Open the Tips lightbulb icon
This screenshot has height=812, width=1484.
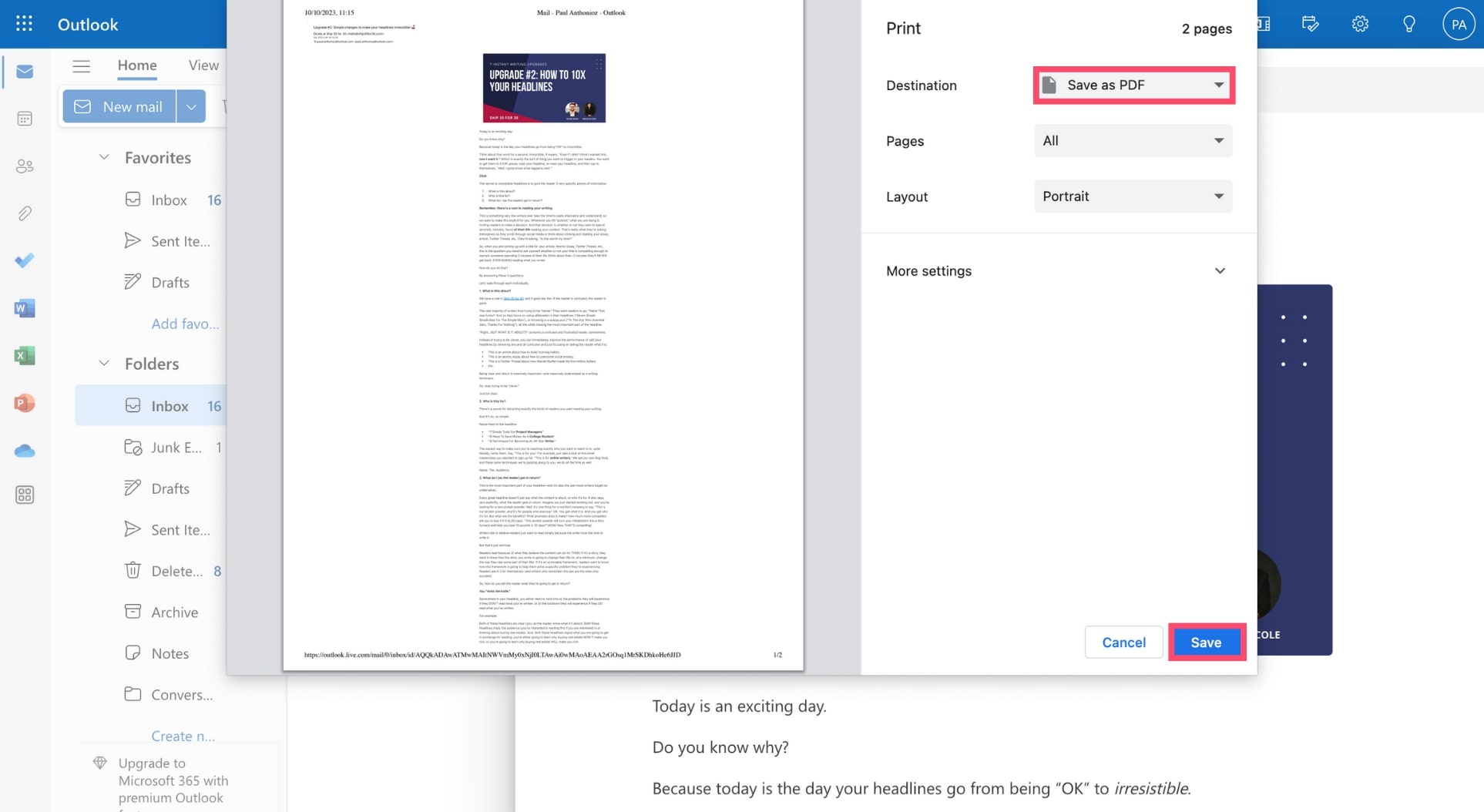[x=1408, y=24]
